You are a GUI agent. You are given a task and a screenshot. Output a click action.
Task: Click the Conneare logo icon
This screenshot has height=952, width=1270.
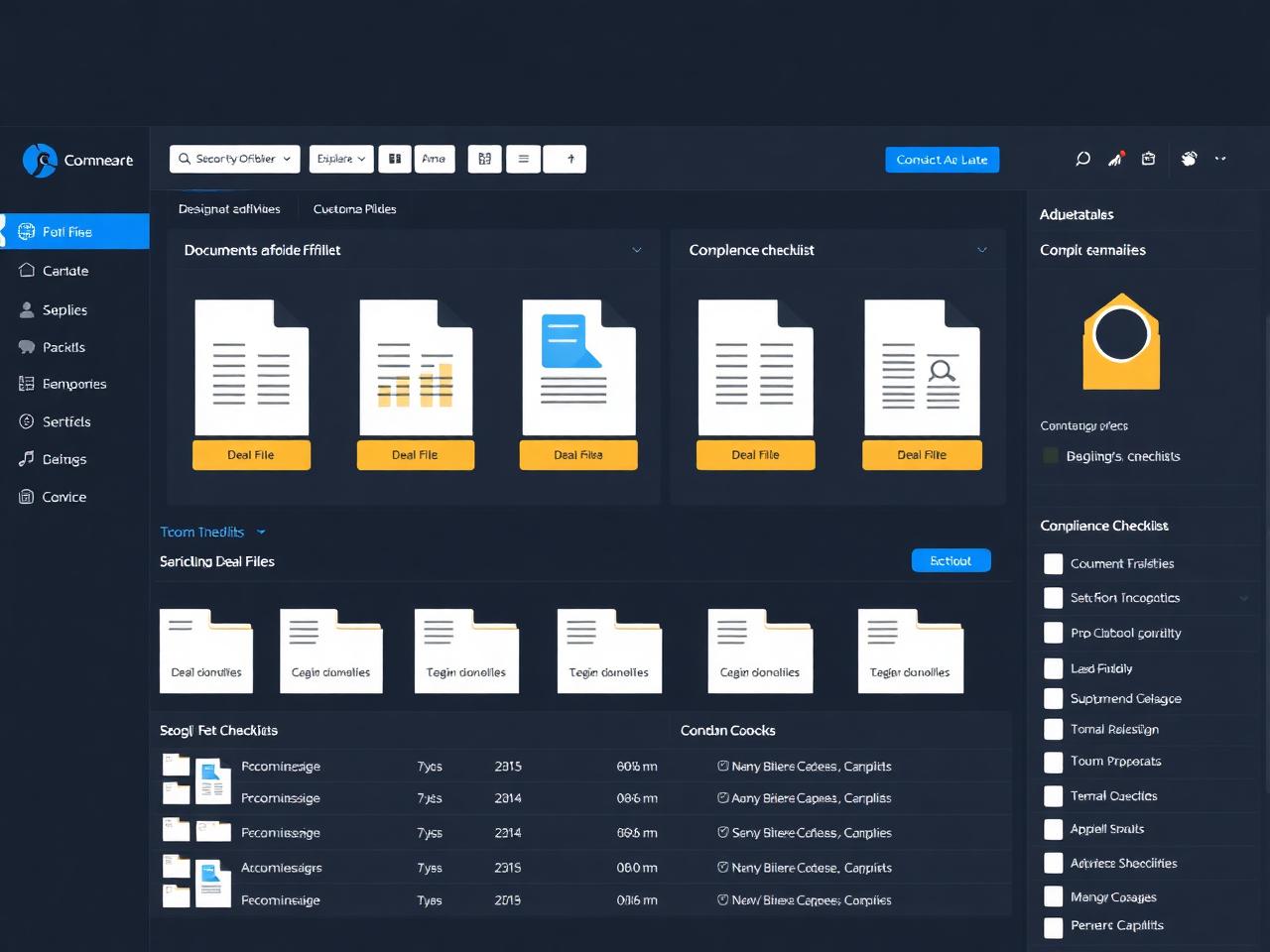point(40,160)
